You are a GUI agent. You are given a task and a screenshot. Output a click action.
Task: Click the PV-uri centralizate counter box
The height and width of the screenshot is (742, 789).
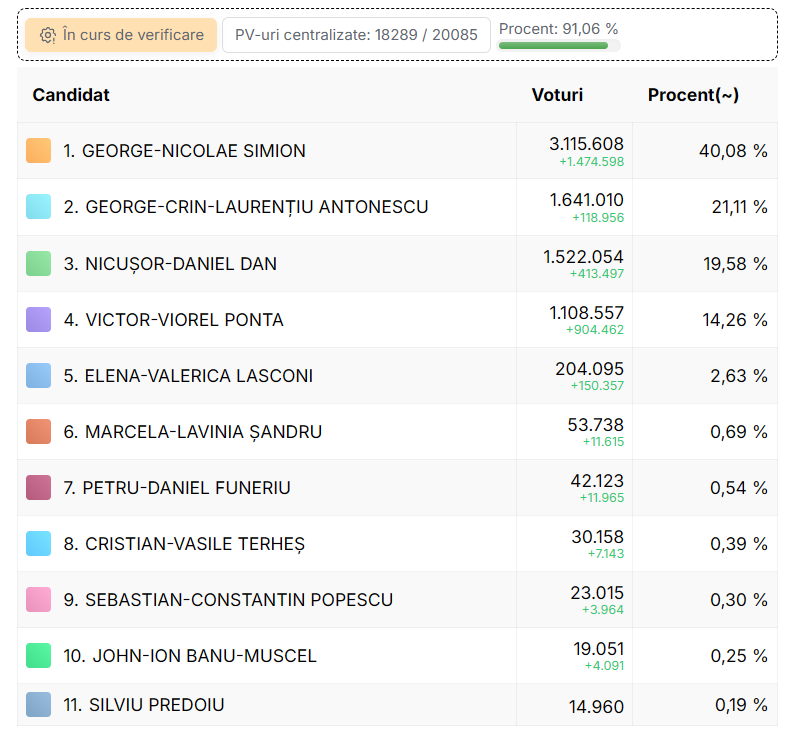(x=356, y=35)
